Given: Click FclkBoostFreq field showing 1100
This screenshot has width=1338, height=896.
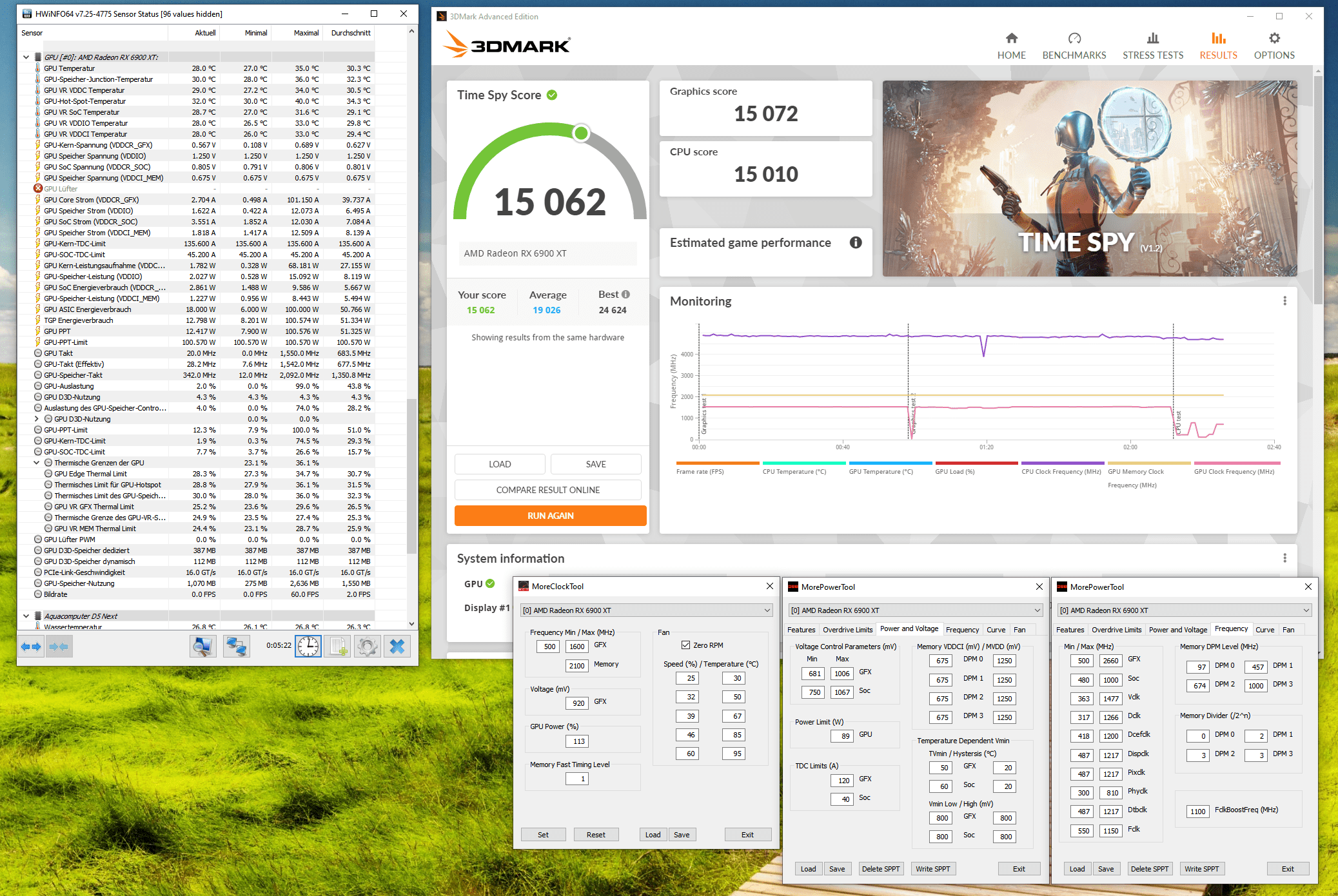Looking at the screenshot, I should pos(1198,812).
